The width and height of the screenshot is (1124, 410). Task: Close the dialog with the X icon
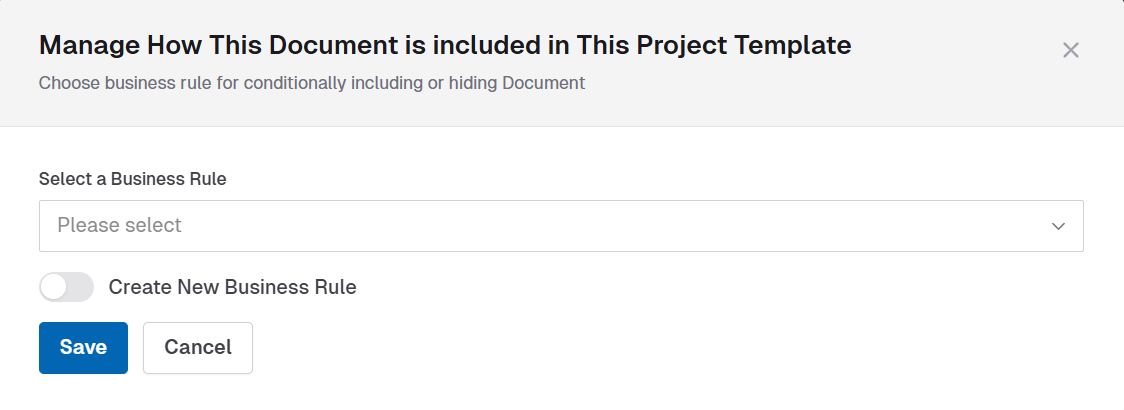click(1070, 50)
